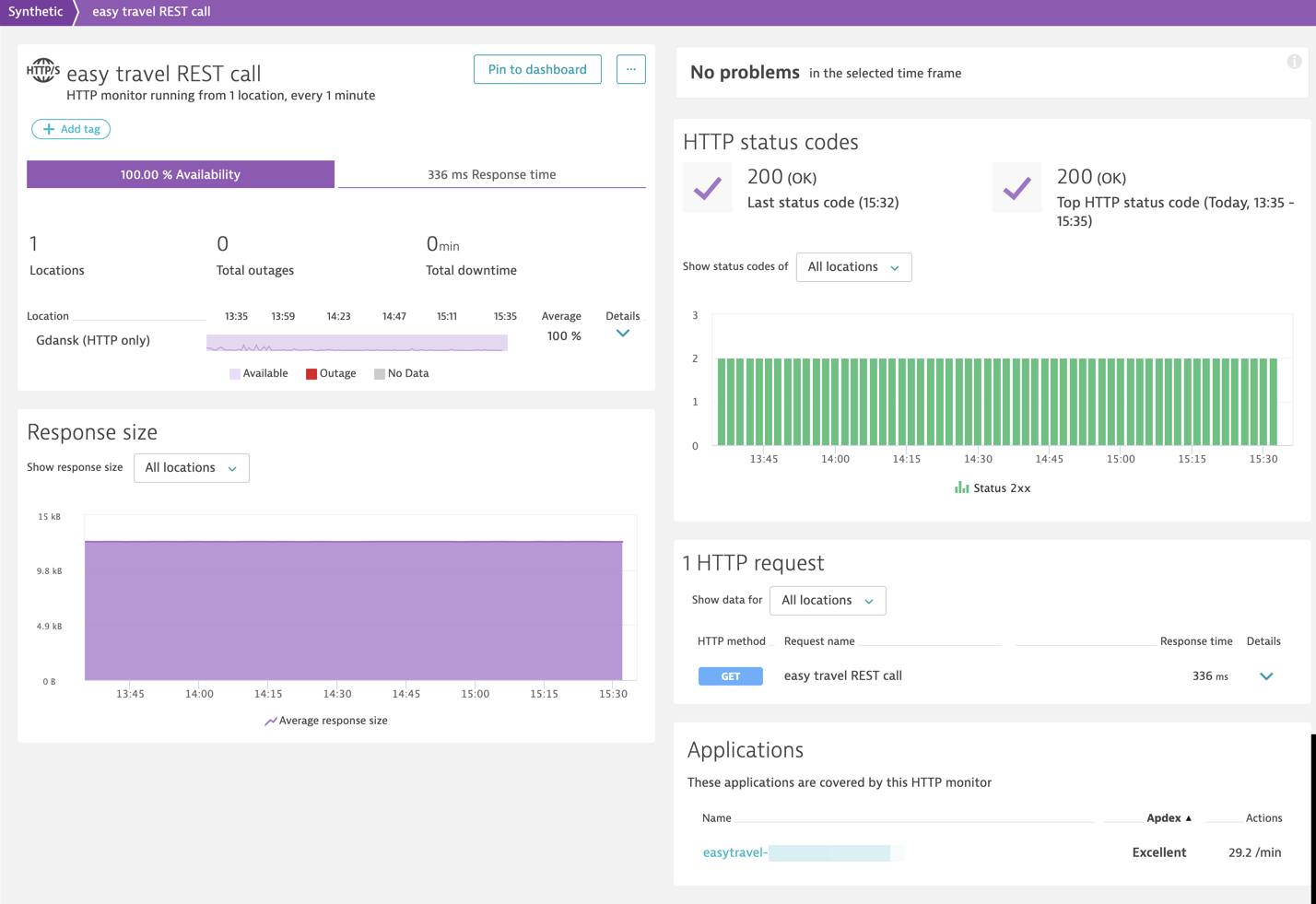
Task: Click Gdansk (HTTP only) location name
Action: 93,340
